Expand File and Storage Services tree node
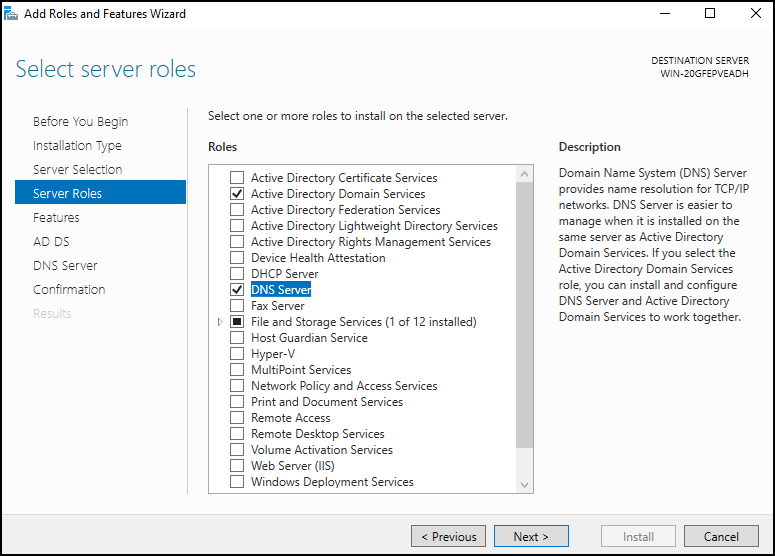 pyautogui.click(x=220, y=322)
